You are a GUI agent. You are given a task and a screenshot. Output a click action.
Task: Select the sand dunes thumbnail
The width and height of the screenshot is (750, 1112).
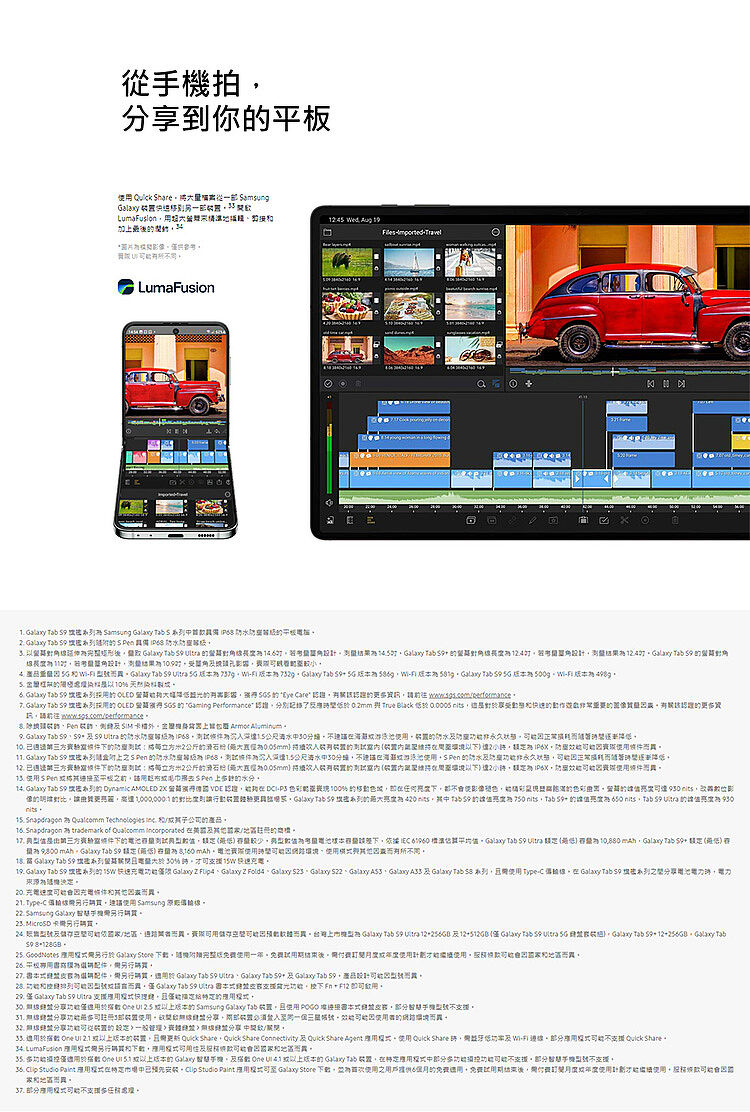tap(409, 350)
